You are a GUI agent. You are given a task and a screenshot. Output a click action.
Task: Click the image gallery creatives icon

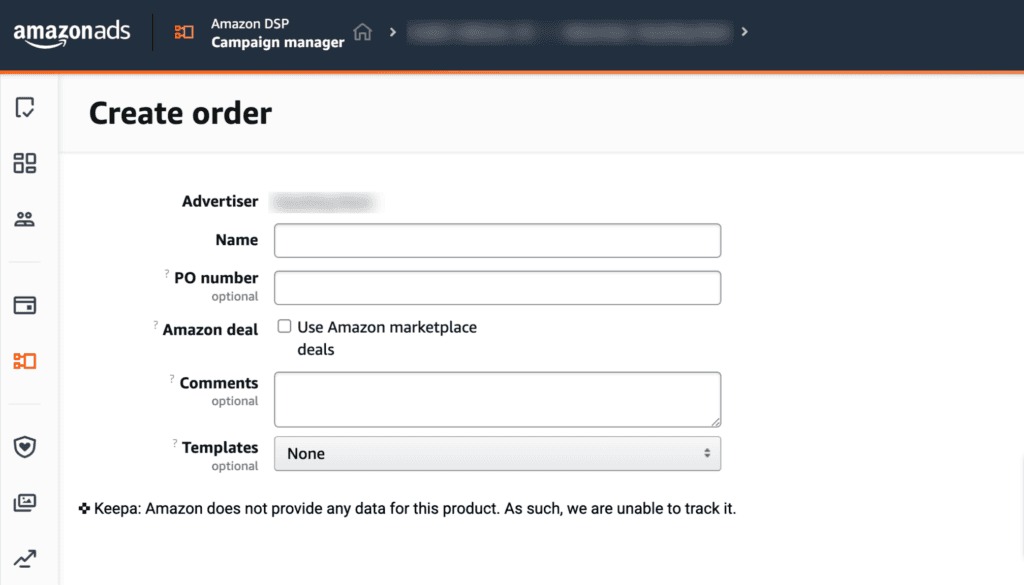(x=25, y=503)
